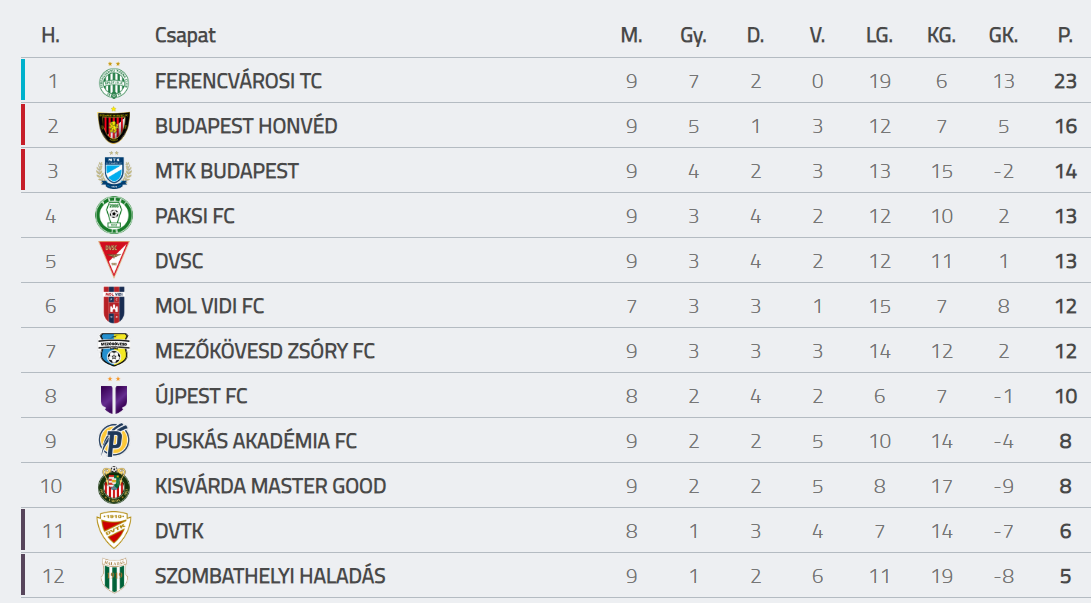Click the Mezőkövesd Zsóry FC logo

[x=113, y=351]
